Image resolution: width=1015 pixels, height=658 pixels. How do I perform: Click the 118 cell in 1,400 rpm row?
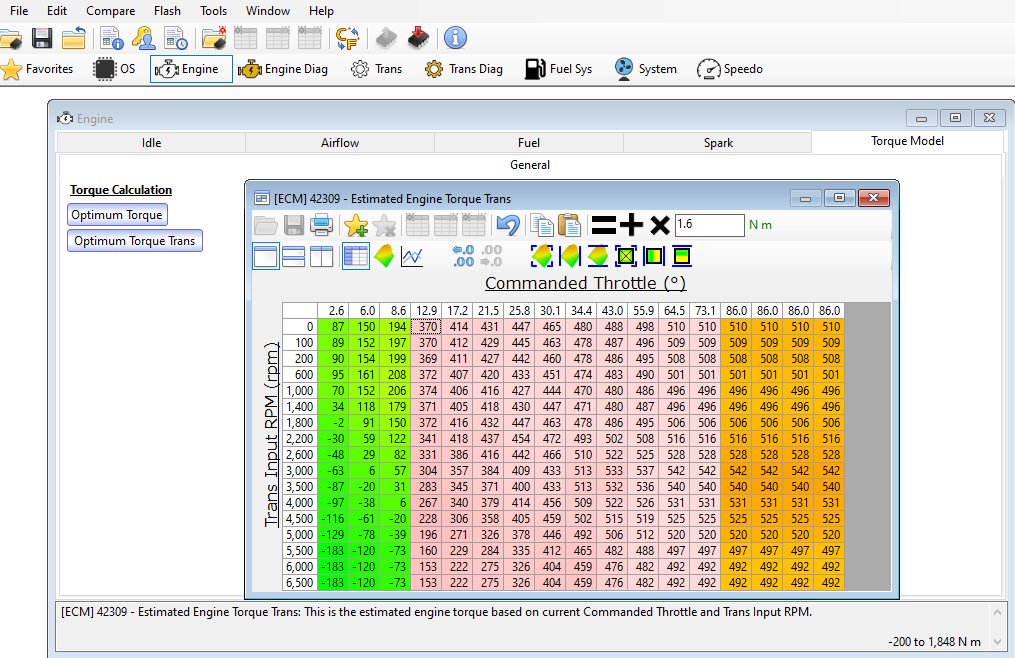click(x=364, y=407)
